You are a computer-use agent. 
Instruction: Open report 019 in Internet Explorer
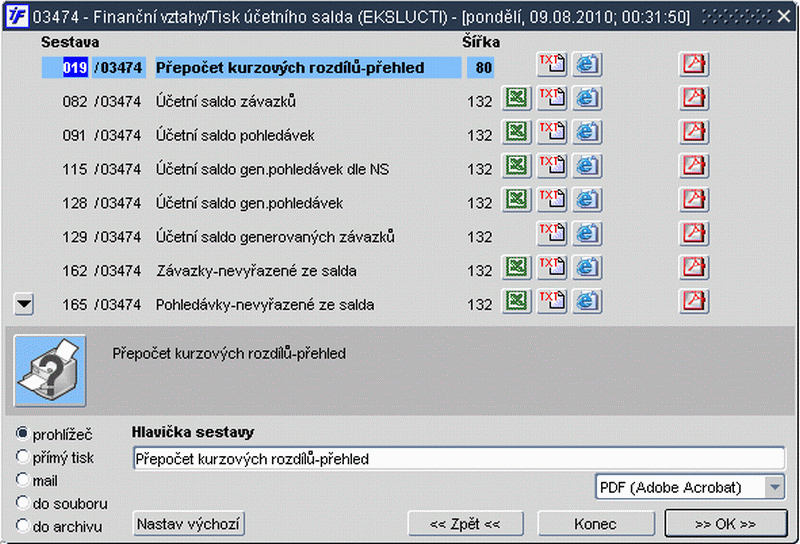(587, 65)
